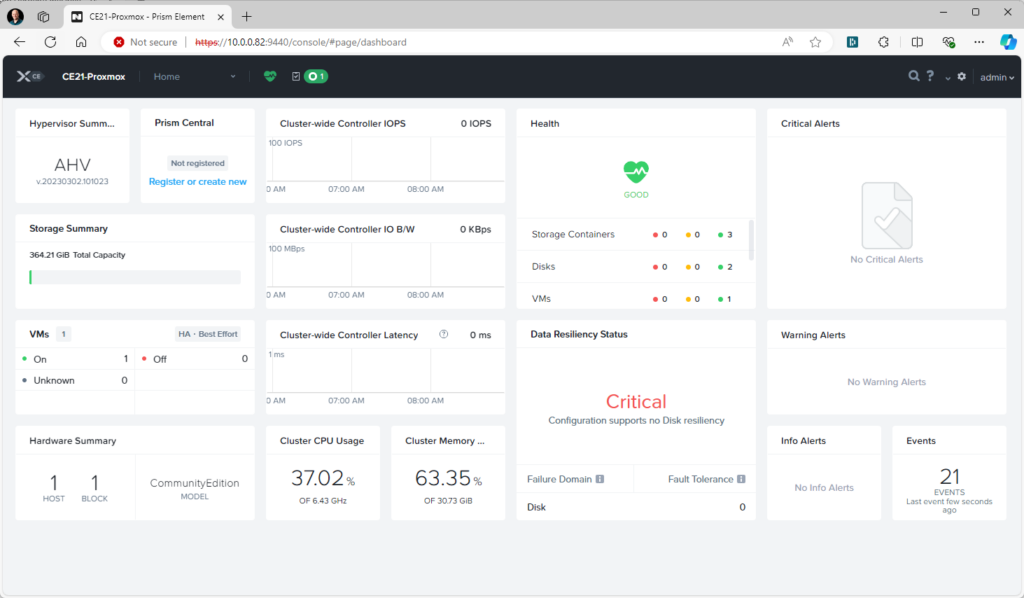Click the Register or create new link

pos(198,181)
